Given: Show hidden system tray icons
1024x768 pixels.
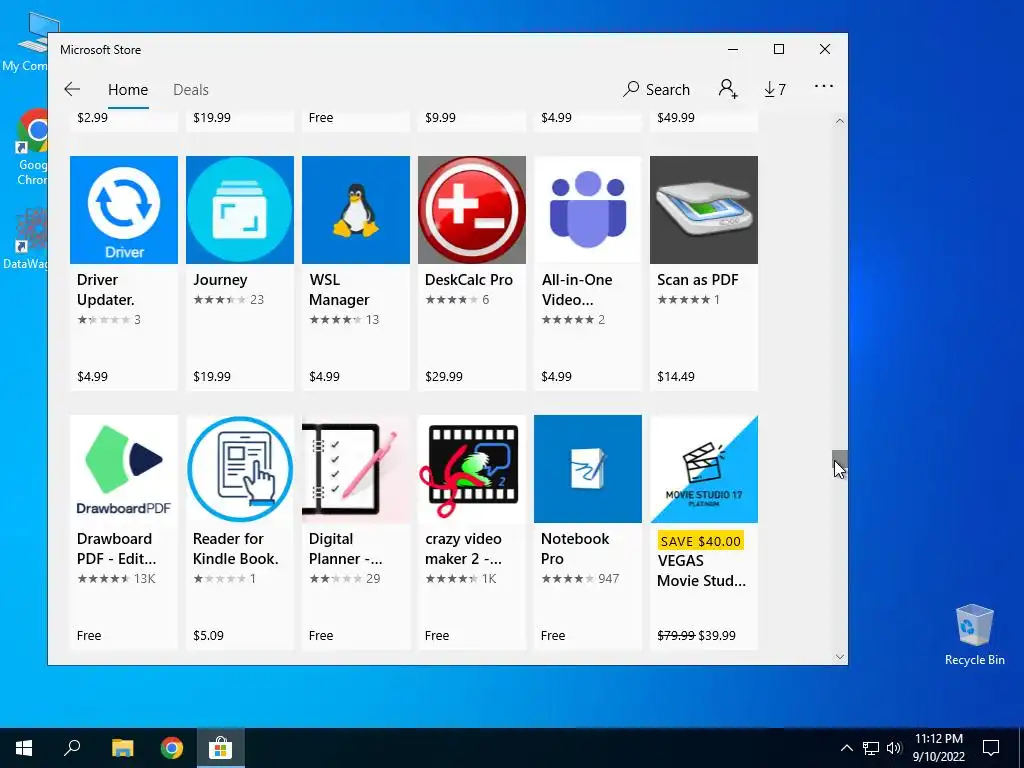Looking at the screenshot, I should pyautogui.click(x=846, y=748).
